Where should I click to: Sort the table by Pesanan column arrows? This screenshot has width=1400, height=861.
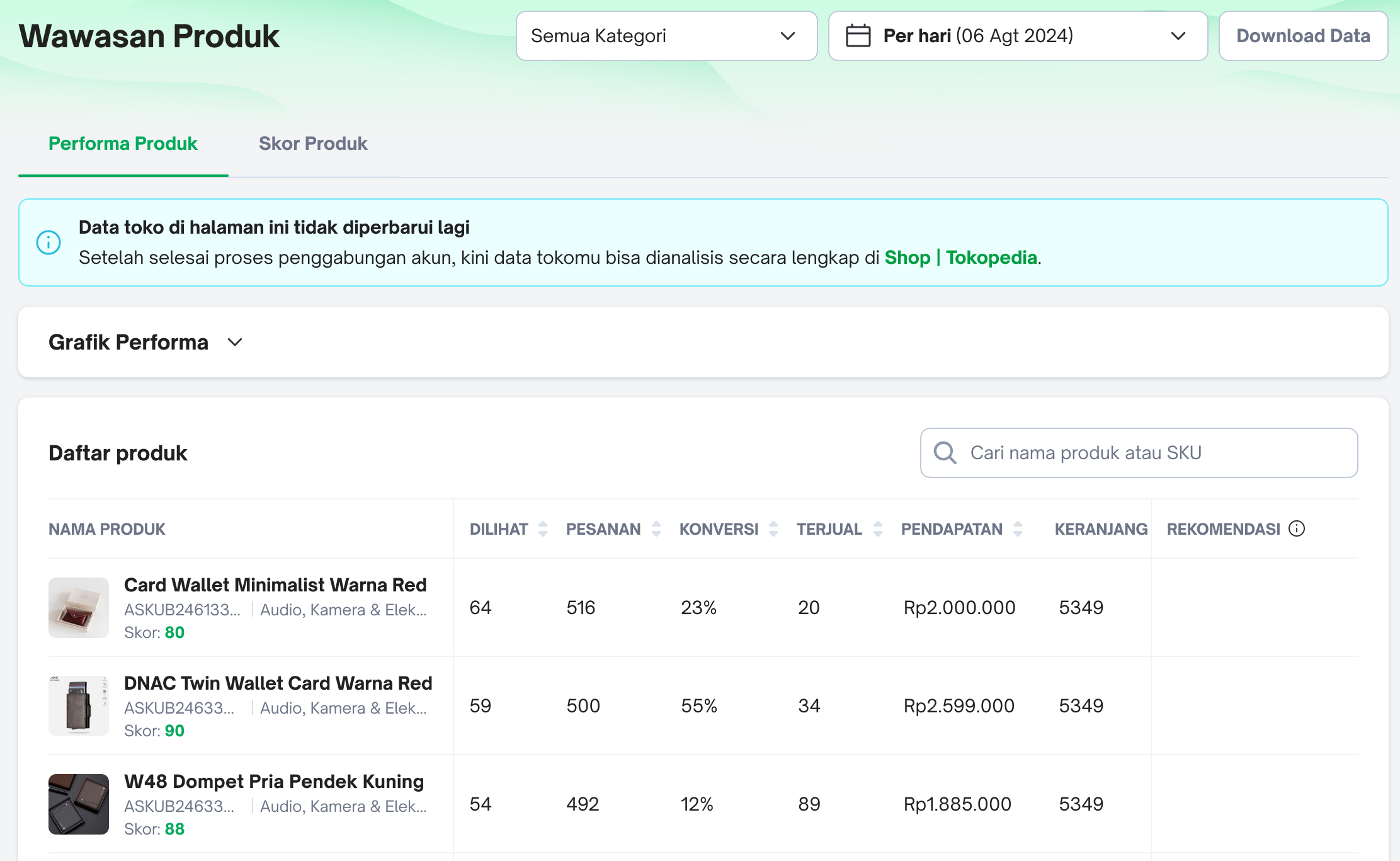pyautogui.click(x=656, y=529)
